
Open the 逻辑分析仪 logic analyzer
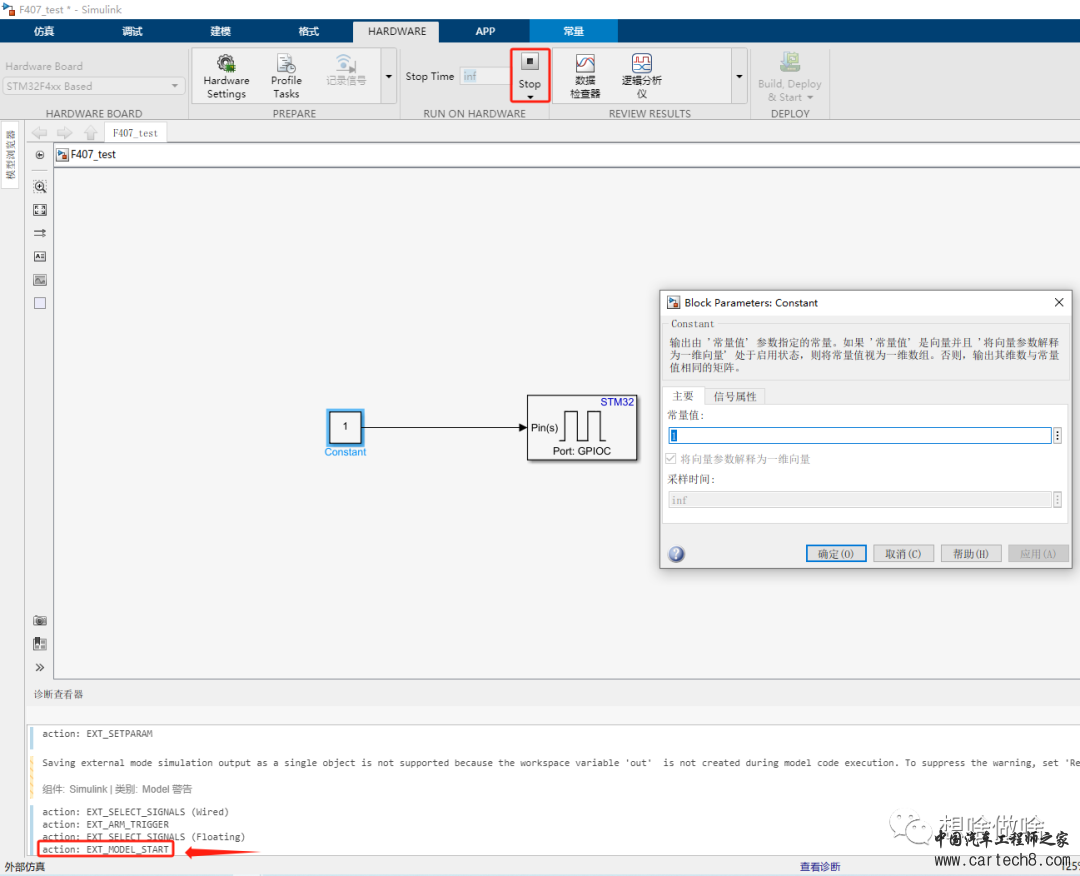click(x=641, y=76)
